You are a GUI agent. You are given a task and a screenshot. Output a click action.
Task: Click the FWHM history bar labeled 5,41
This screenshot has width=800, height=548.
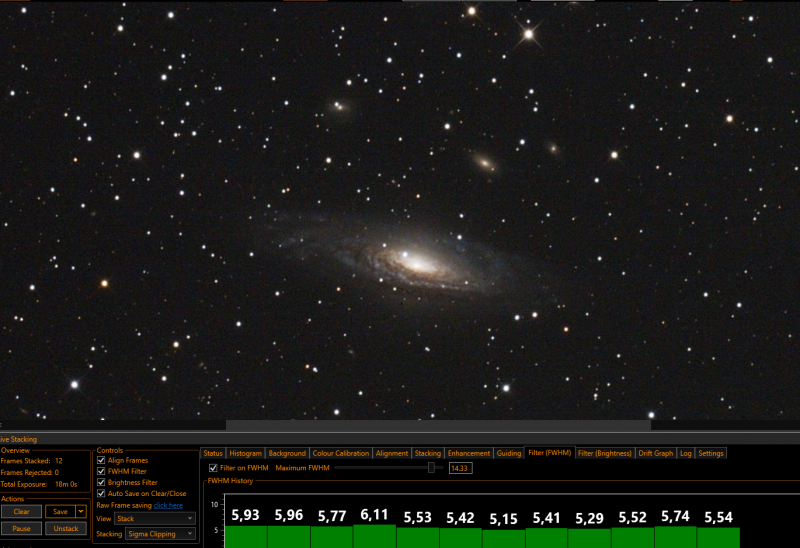[546, 538]
